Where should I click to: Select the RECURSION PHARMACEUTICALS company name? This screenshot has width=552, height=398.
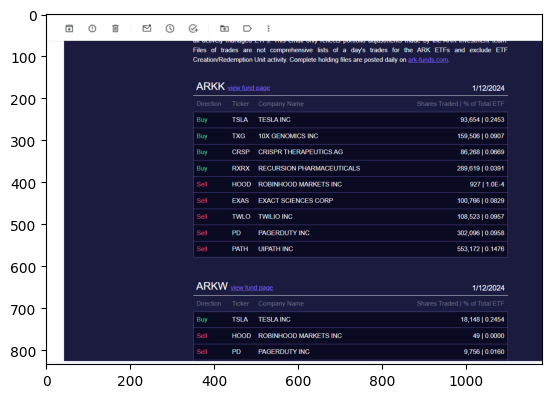(309, 169)
